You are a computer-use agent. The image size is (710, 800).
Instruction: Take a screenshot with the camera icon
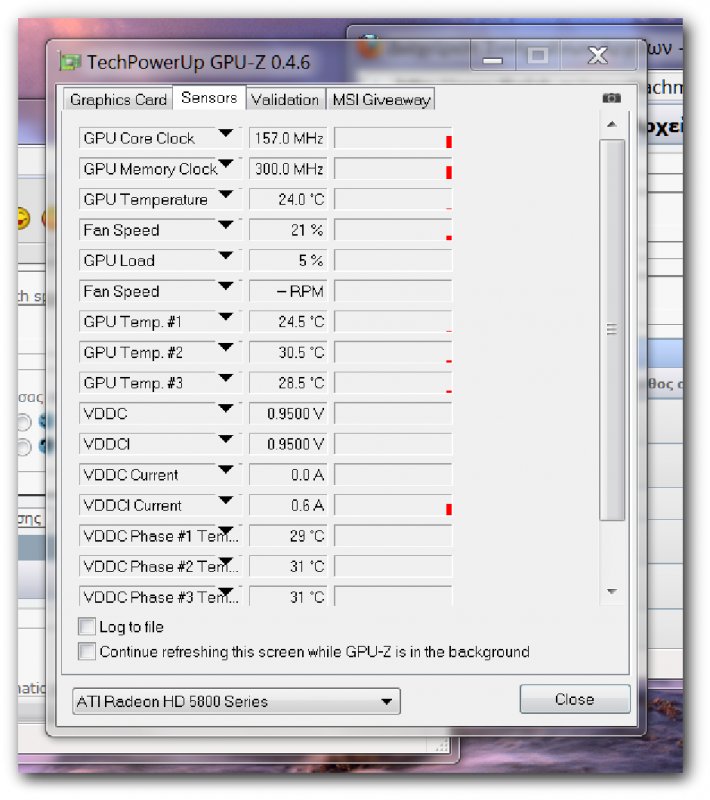[611, 97]
